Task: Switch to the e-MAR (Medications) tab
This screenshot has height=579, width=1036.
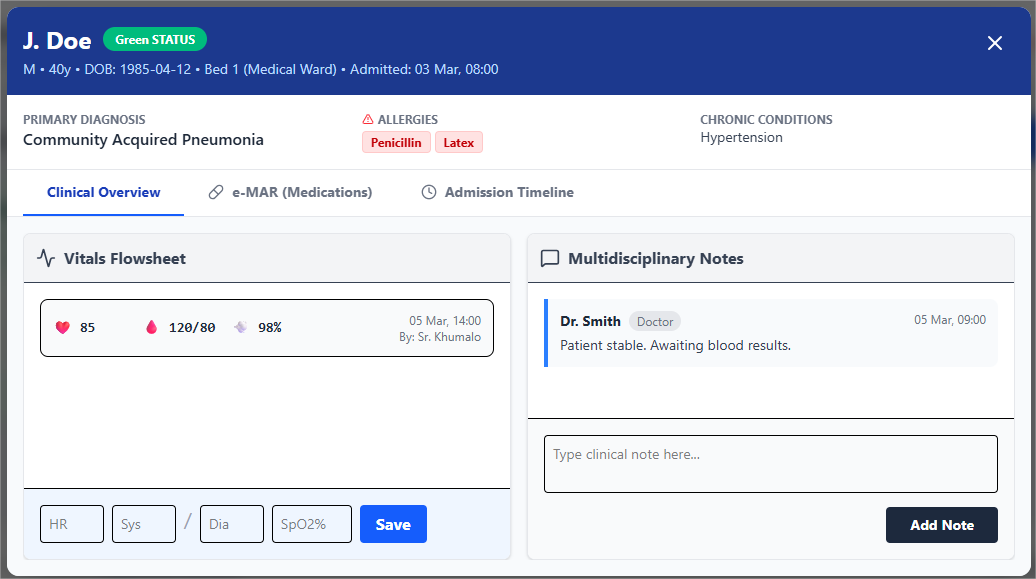Action: 300,192
